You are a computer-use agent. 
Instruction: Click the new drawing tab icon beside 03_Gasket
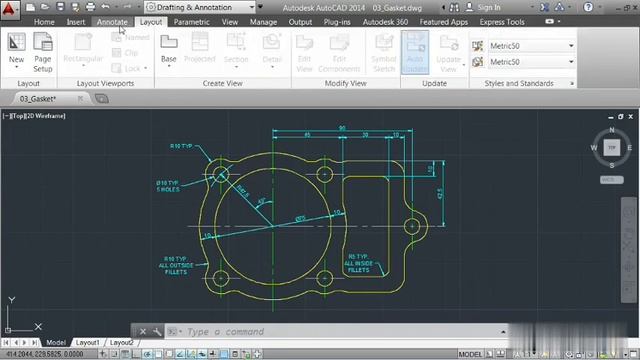coord(102,99)
